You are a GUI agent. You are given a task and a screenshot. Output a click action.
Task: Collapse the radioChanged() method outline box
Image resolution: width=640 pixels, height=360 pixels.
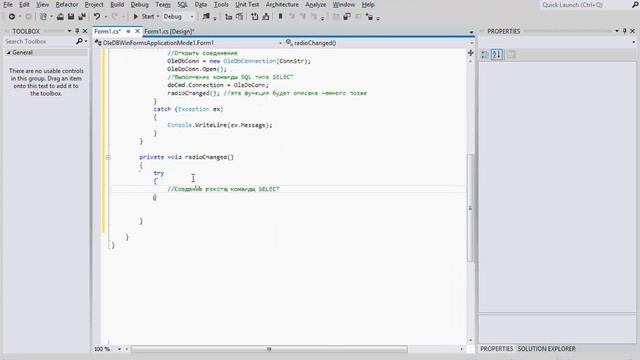pos(108,157)
